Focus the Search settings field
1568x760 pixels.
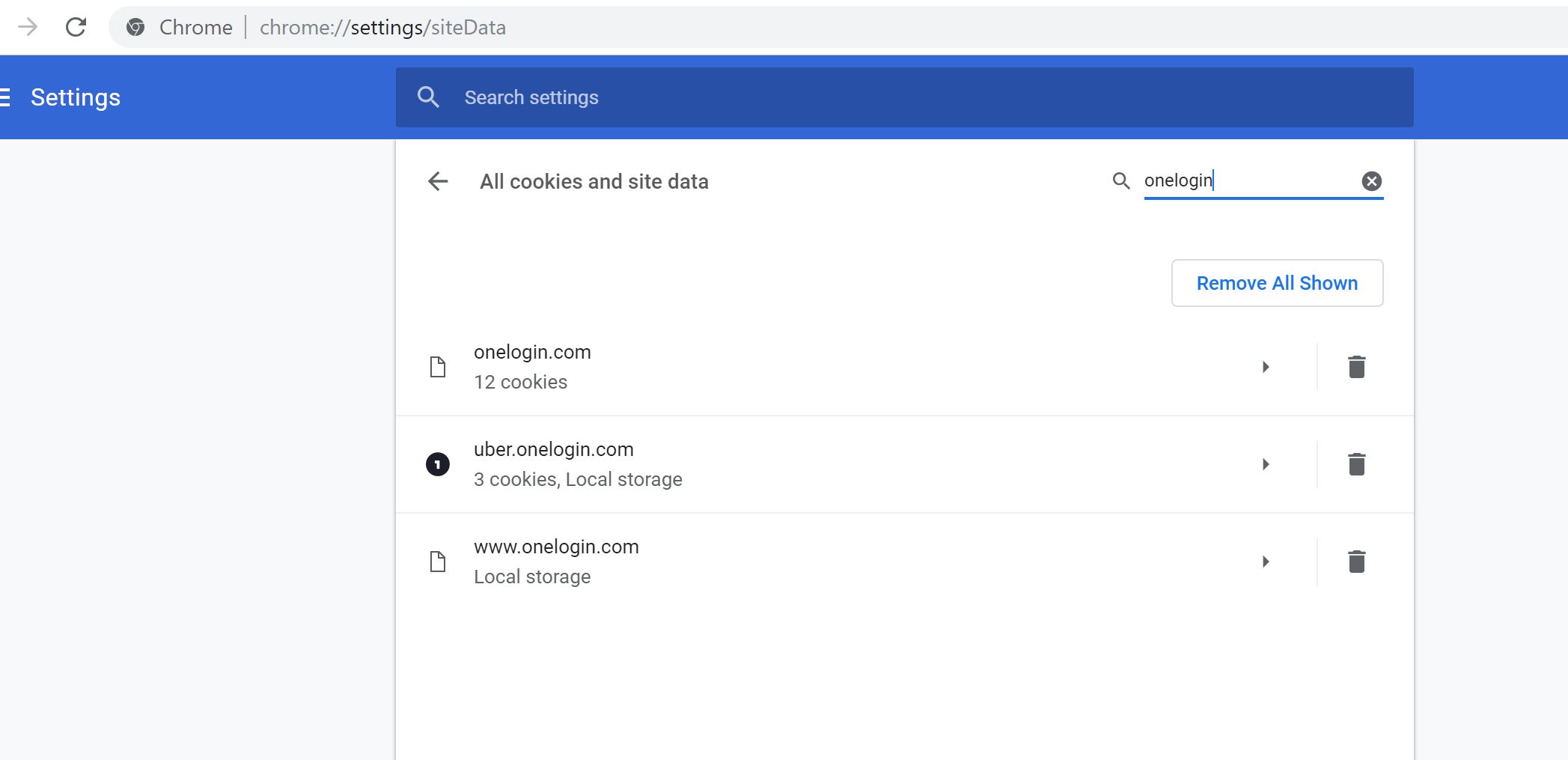(x=898, y=97)
